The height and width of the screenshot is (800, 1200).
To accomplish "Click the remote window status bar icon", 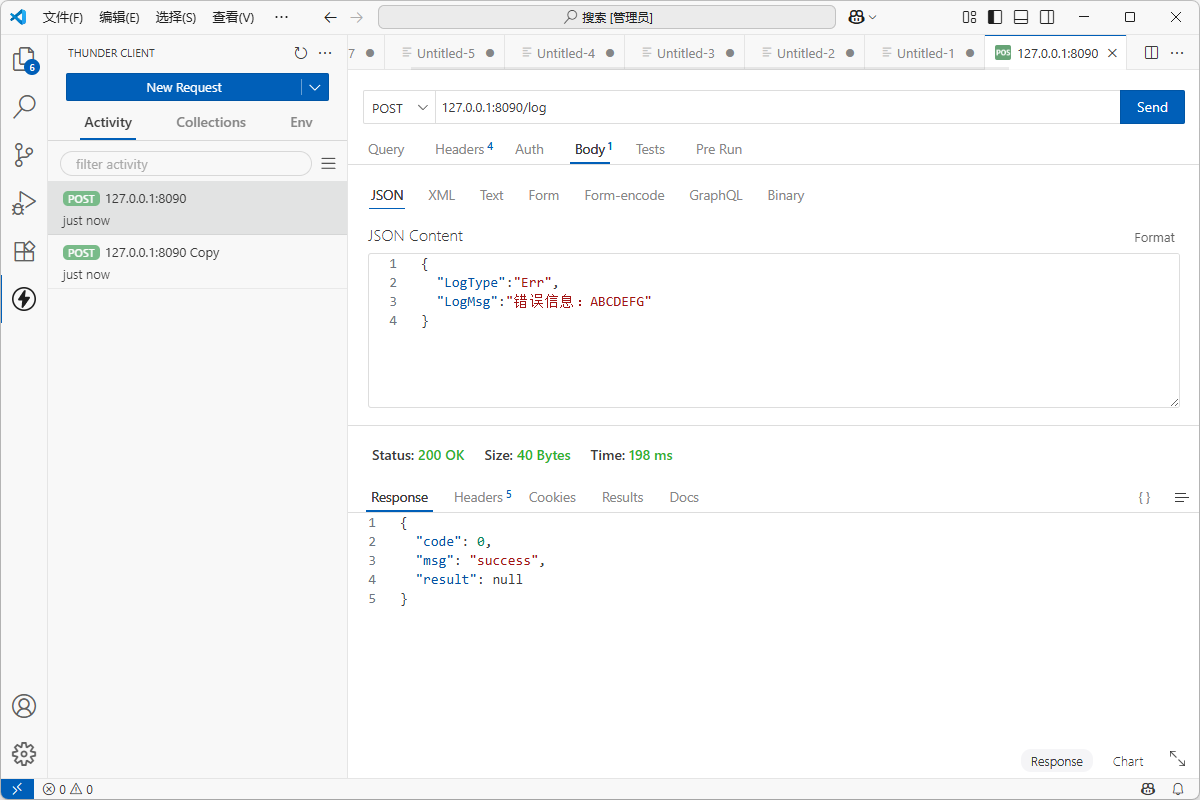I will 17,789.
